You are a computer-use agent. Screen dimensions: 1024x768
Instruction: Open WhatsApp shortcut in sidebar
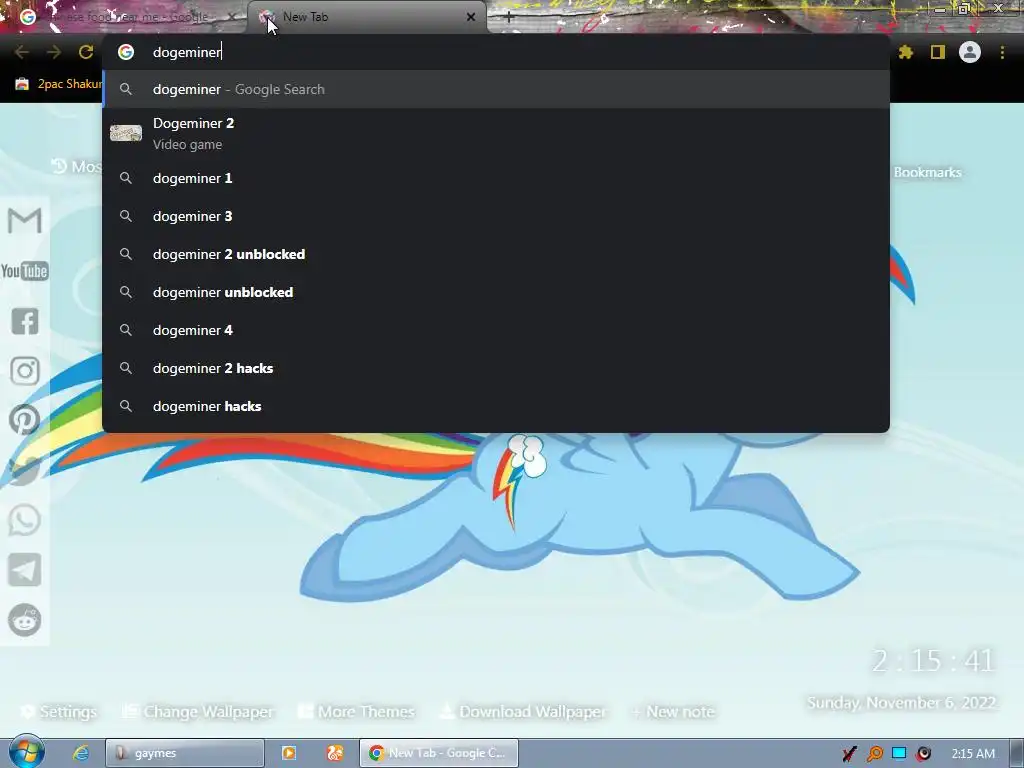(x=25, y=520)
